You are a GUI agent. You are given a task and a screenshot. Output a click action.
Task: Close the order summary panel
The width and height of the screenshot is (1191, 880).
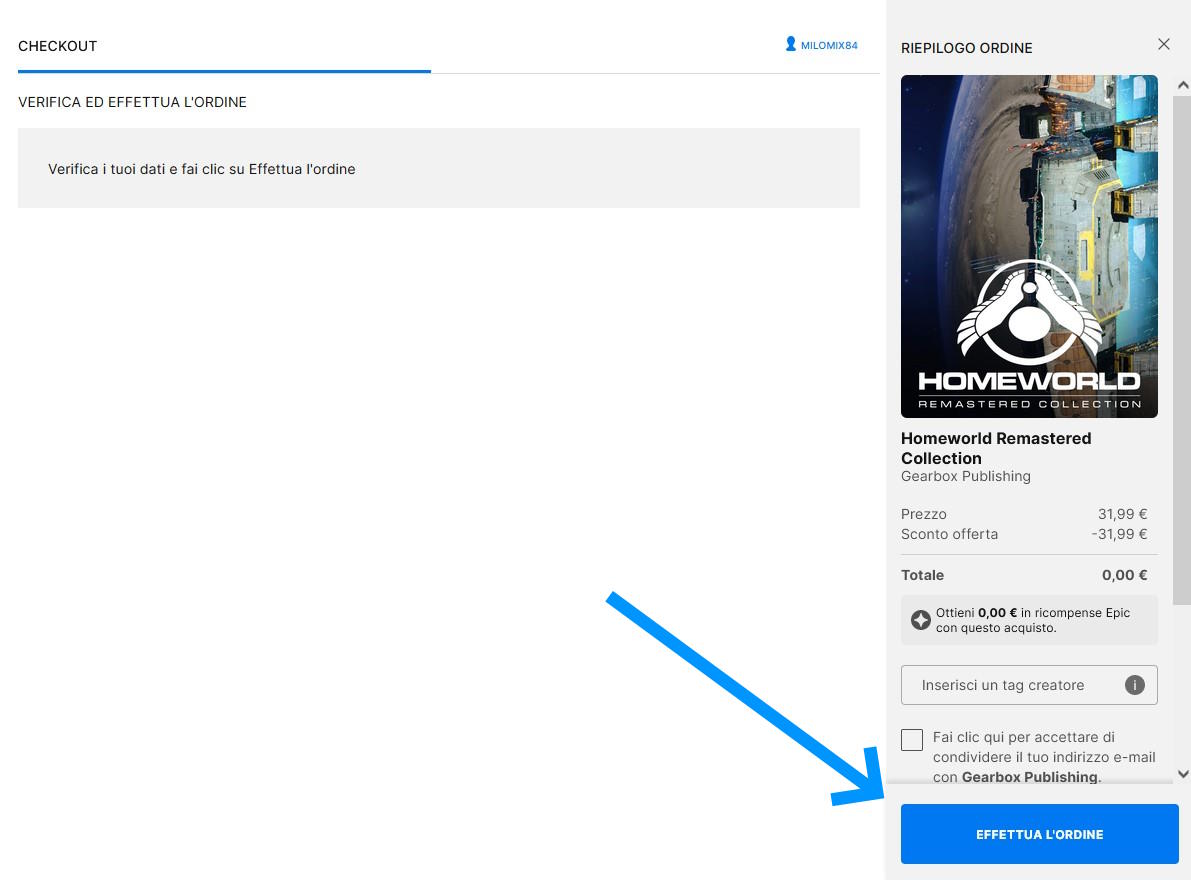(1164, 44)
